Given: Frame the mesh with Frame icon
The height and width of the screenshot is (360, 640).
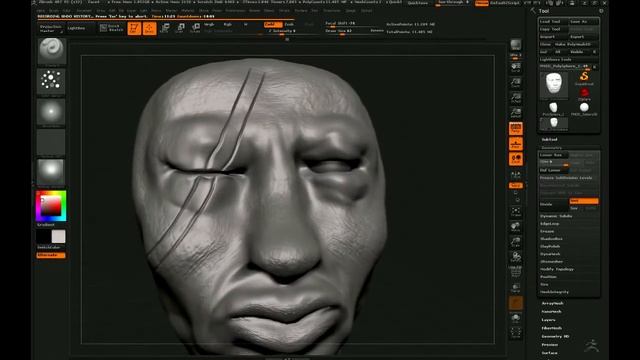Looking at the screenshot, I should (516, 211).
